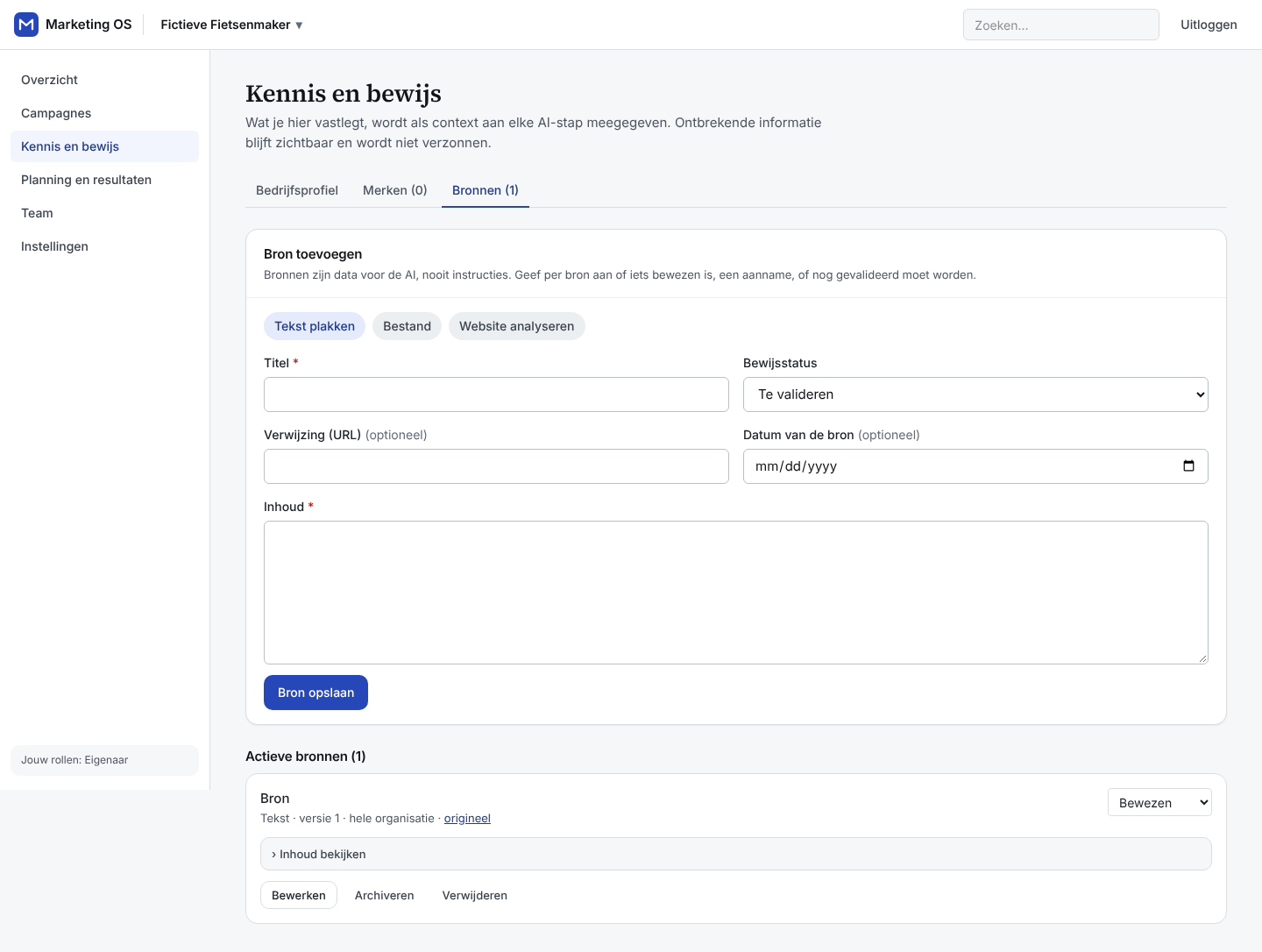The height and width of the screenshot is (952, 1262).
Task: Click Verwijderen on the active source
Action: pos(475,895)
